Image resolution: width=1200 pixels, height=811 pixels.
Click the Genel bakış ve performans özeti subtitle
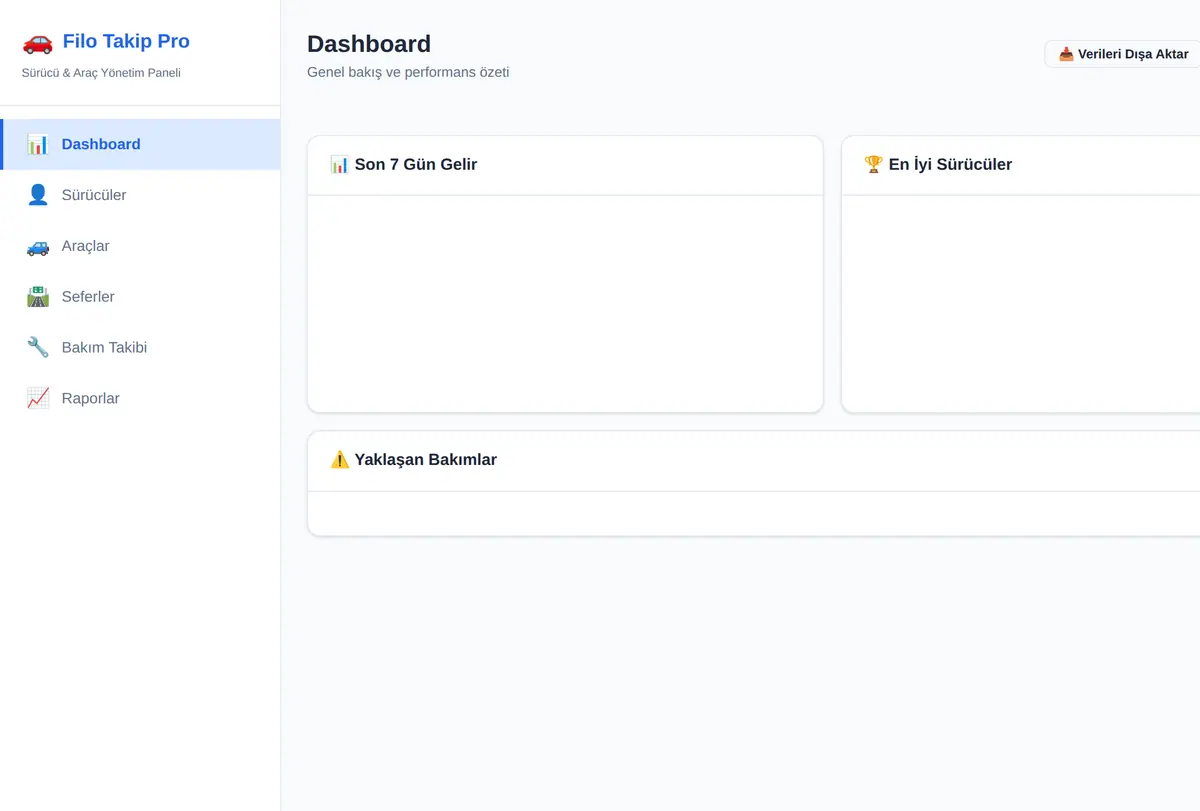point(408,72)
